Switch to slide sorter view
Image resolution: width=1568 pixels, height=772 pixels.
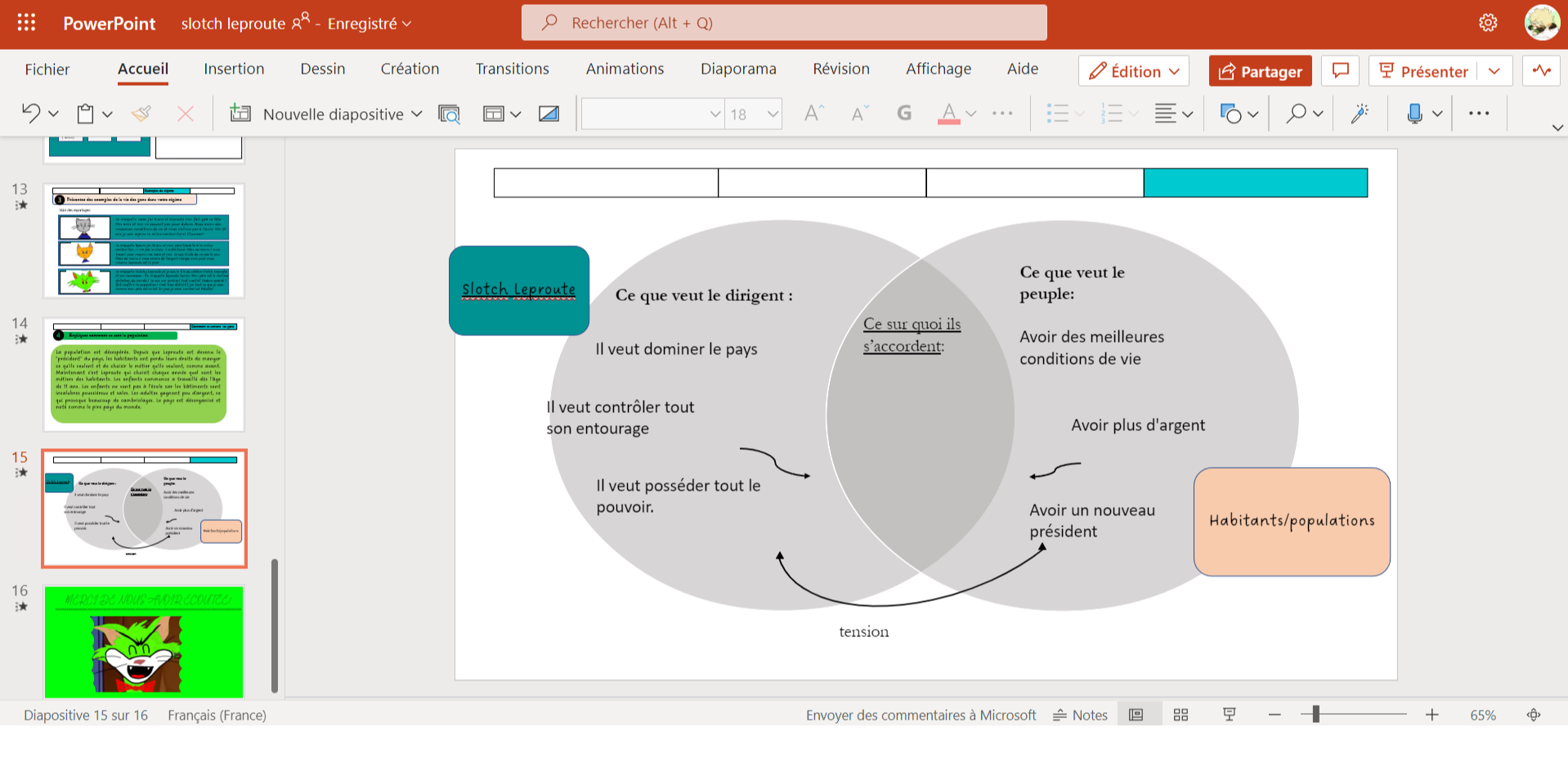point(1180,715)
